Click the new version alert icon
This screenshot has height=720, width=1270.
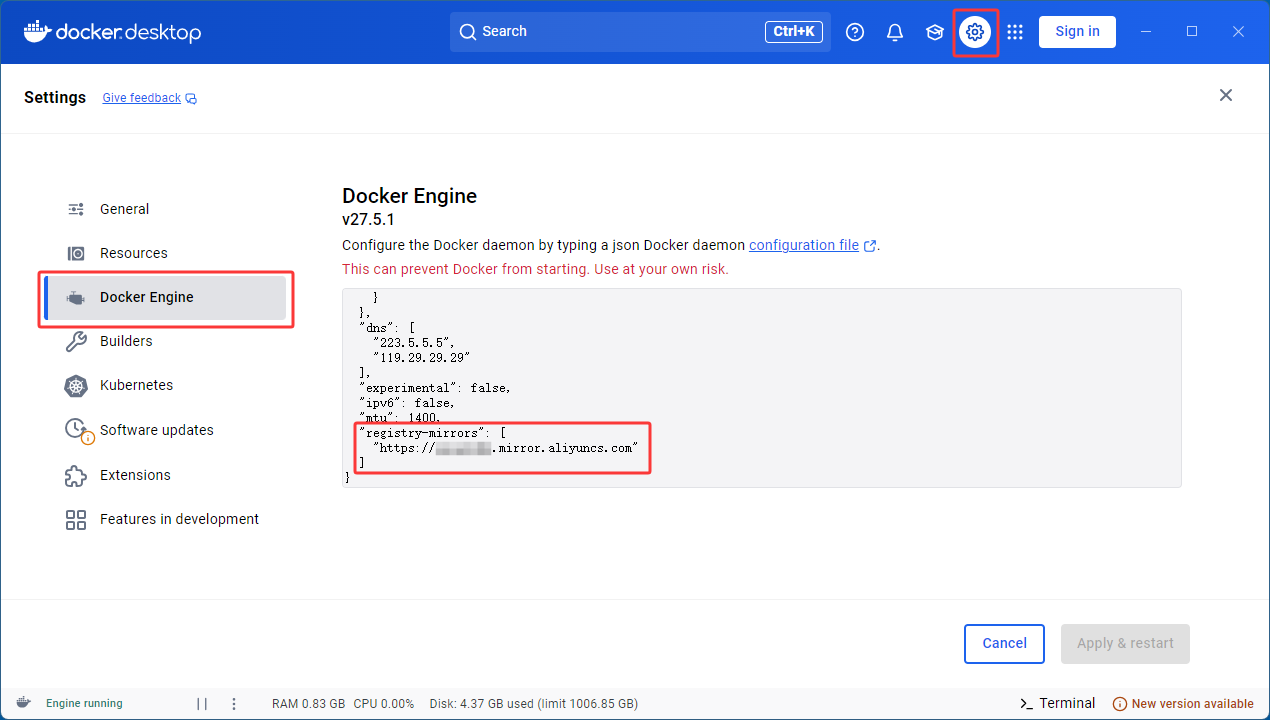(x=1120, y=704)
